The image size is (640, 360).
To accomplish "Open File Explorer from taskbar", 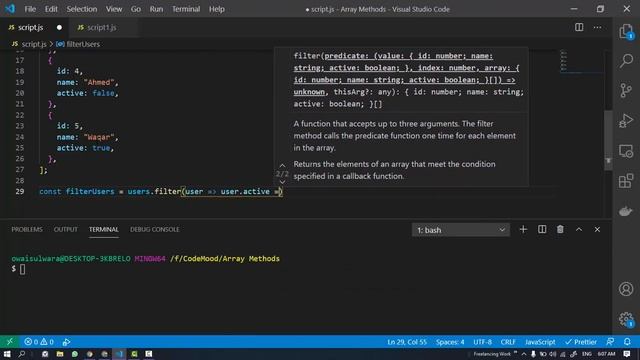I will click(60, 354).
